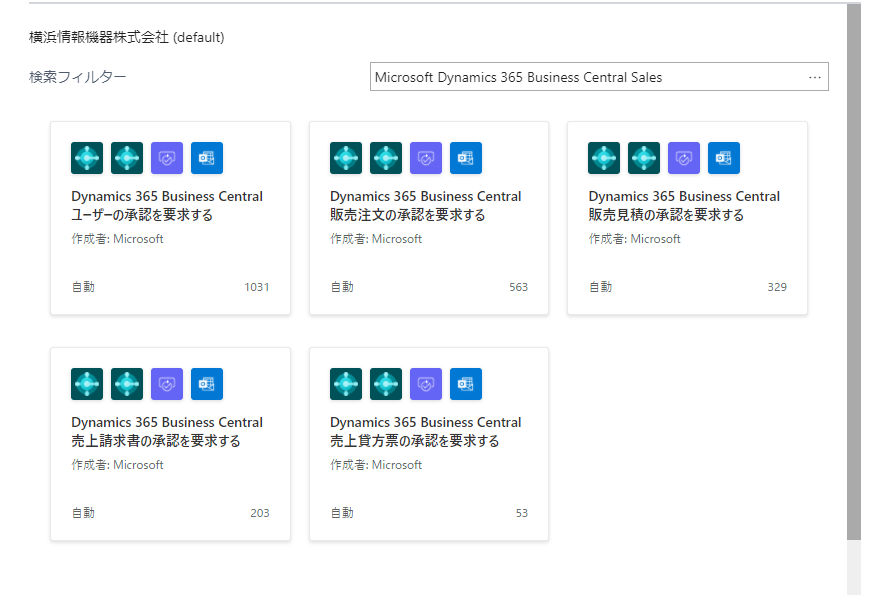Click first Business Central icon on 販売見積 card
Screen dimensions: 879x595
click(604, 158)
